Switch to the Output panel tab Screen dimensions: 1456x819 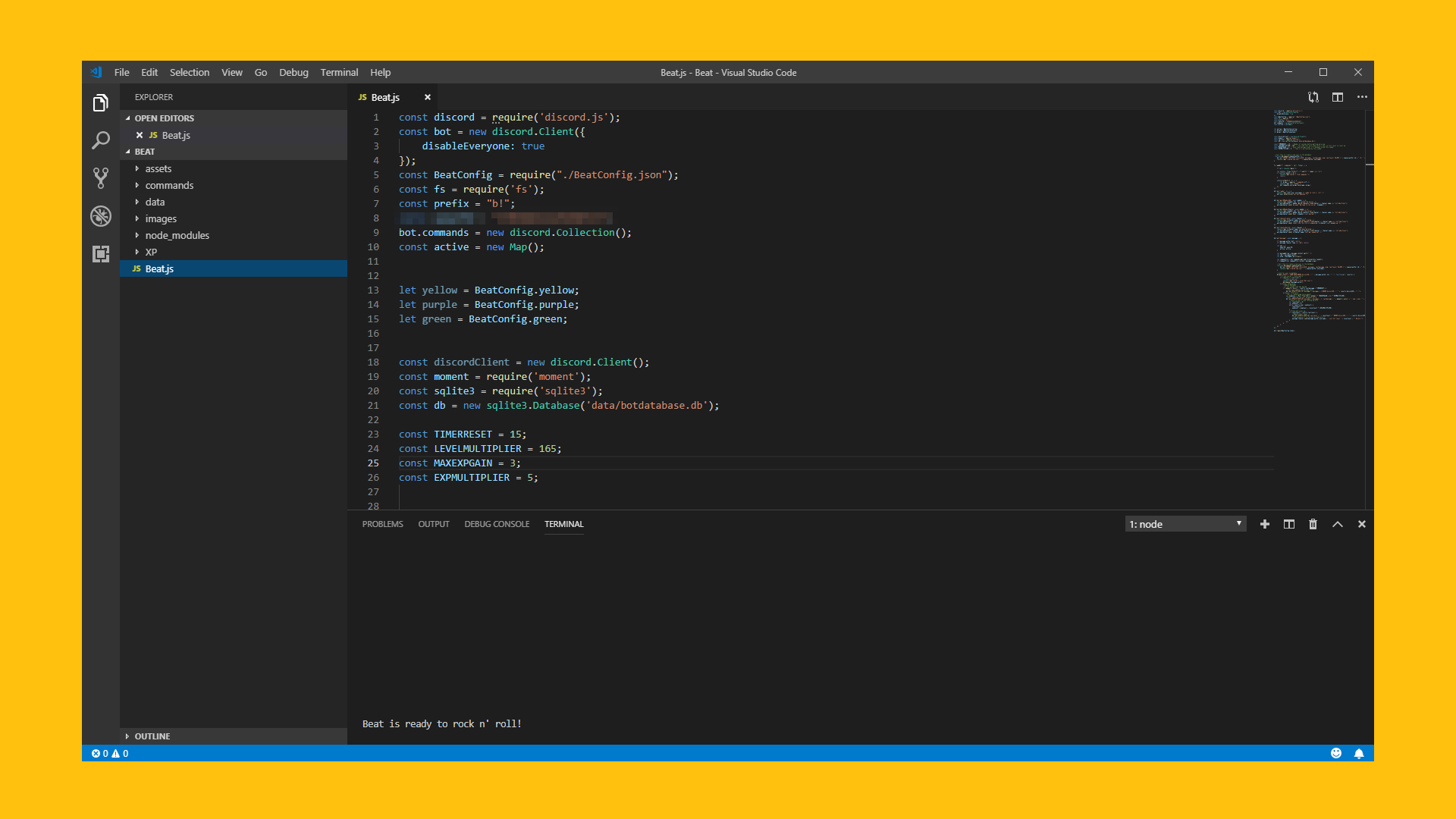[x=434, y=524]
